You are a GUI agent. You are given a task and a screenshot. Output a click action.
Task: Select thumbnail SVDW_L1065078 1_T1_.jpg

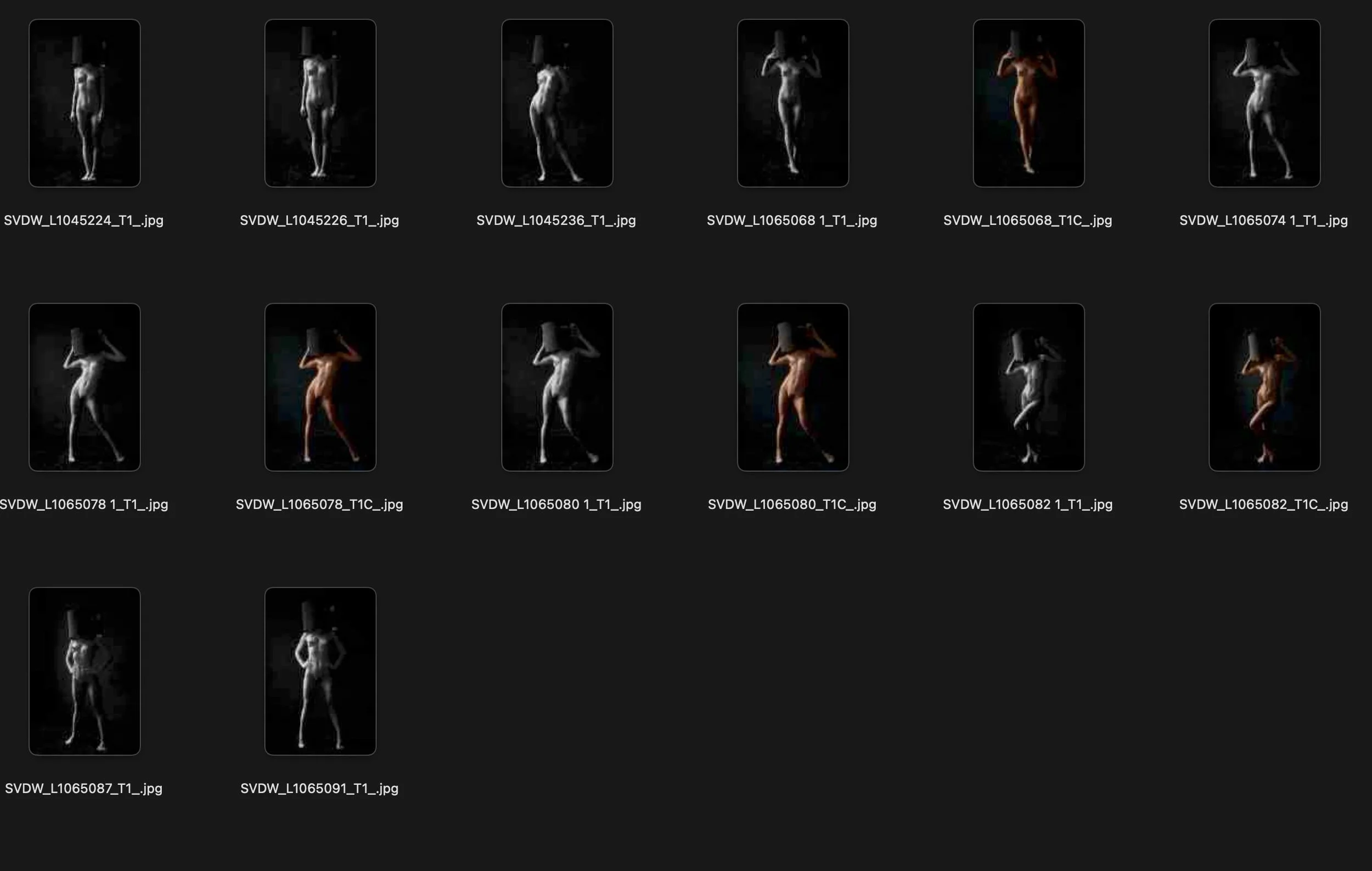pos(85,387)
